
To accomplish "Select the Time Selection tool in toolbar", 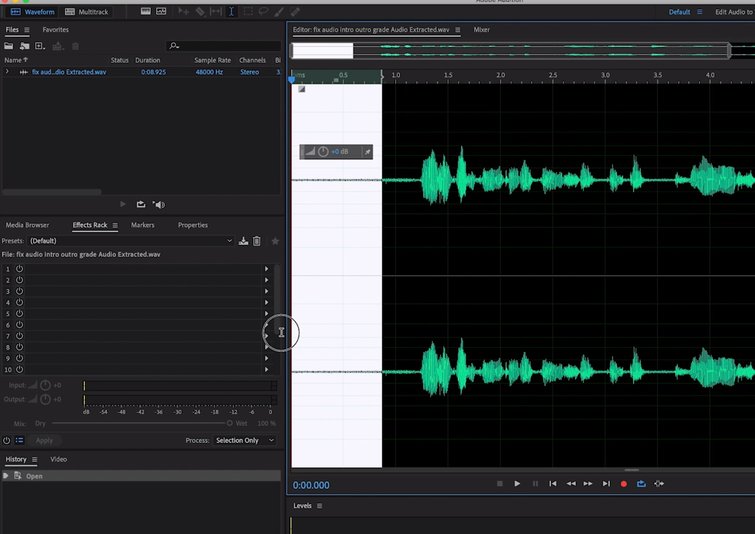I will (232, 12).
